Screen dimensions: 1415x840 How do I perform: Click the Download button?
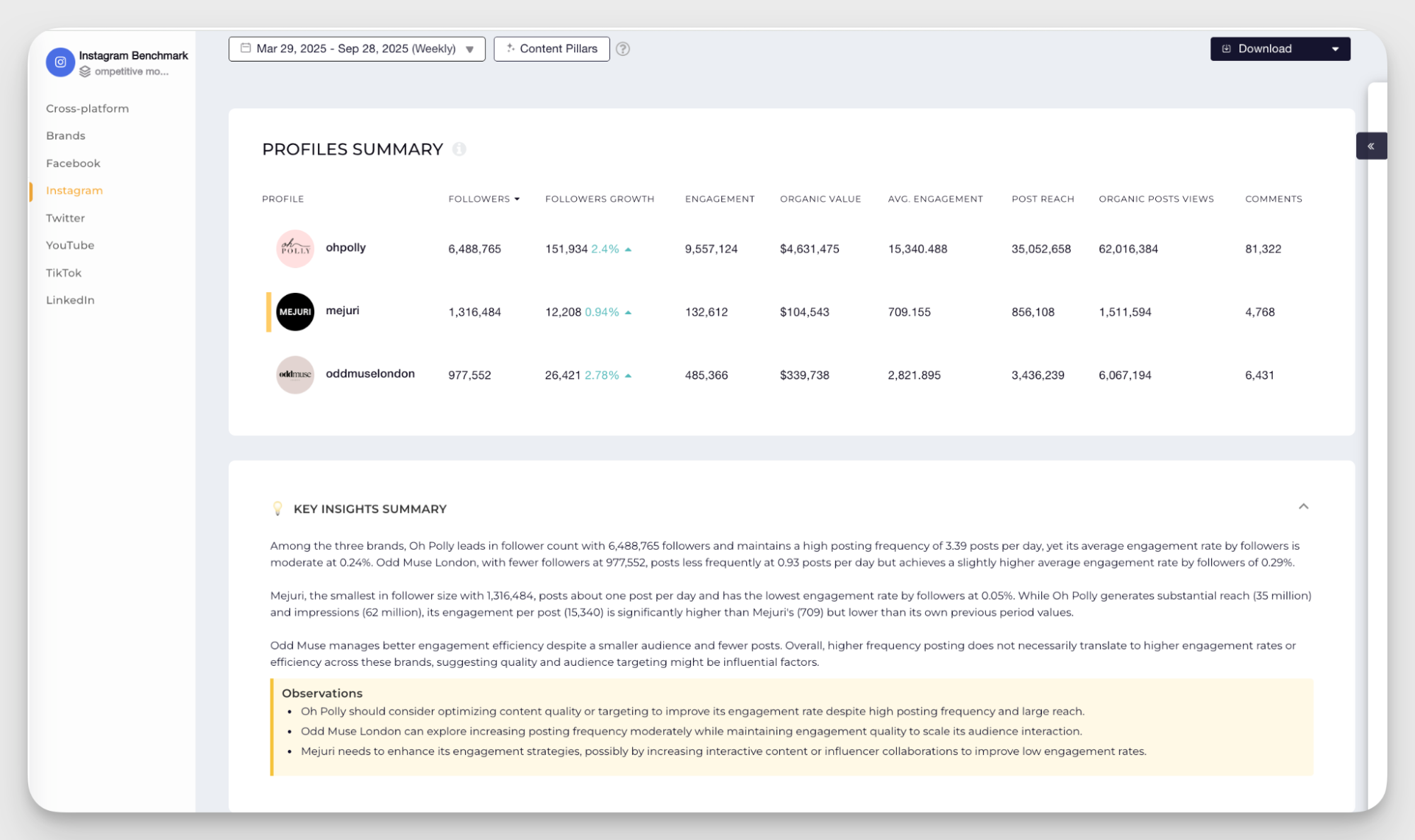coord(1264,49)
